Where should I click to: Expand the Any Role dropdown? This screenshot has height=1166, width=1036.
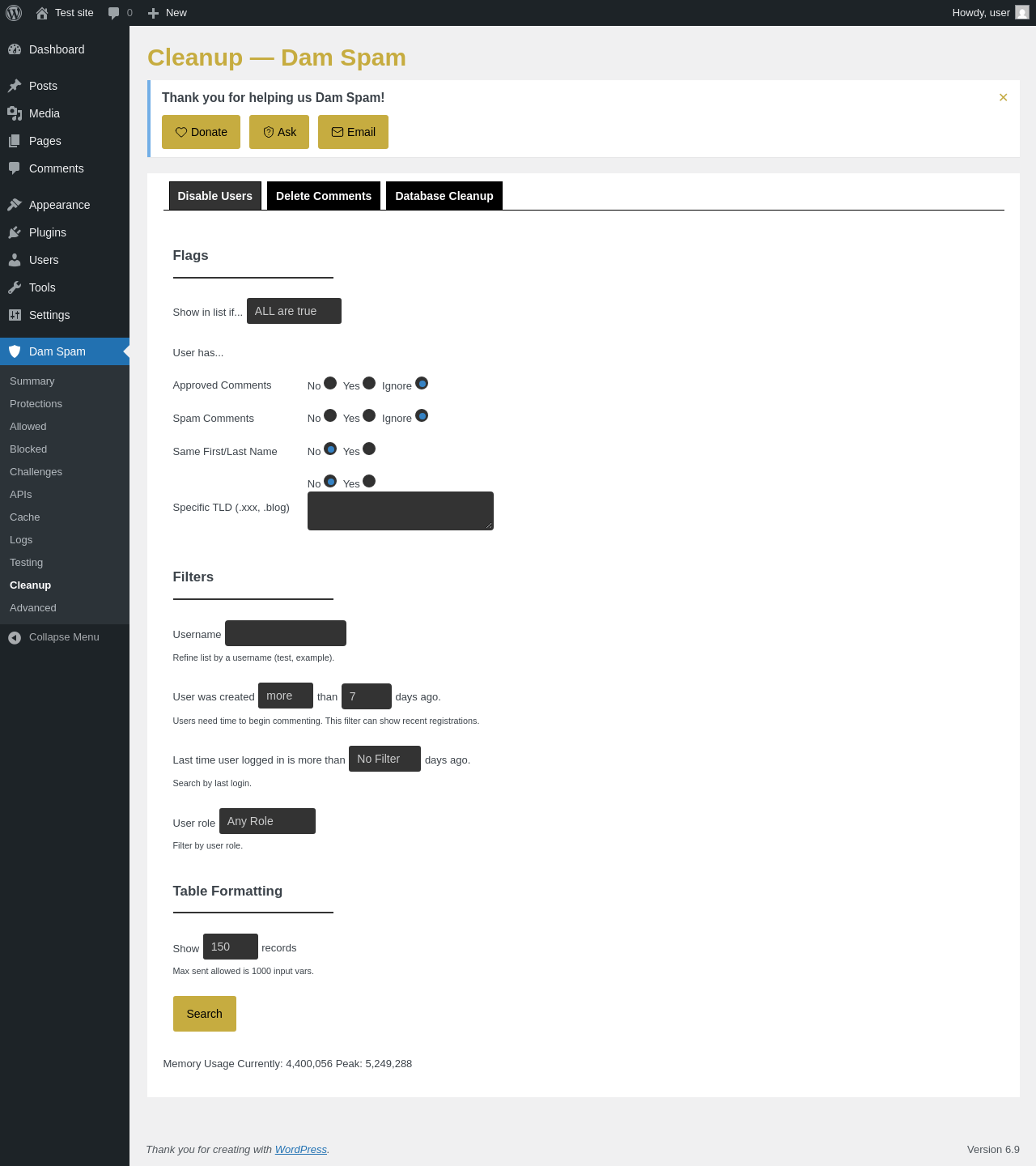(267, 821)
